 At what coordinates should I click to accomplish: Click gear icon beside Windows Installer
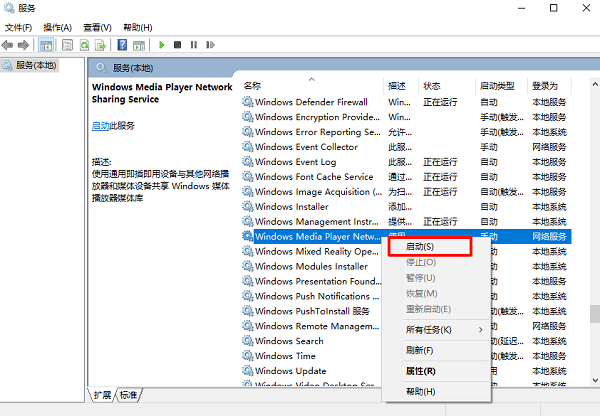[x=248, y=206]
